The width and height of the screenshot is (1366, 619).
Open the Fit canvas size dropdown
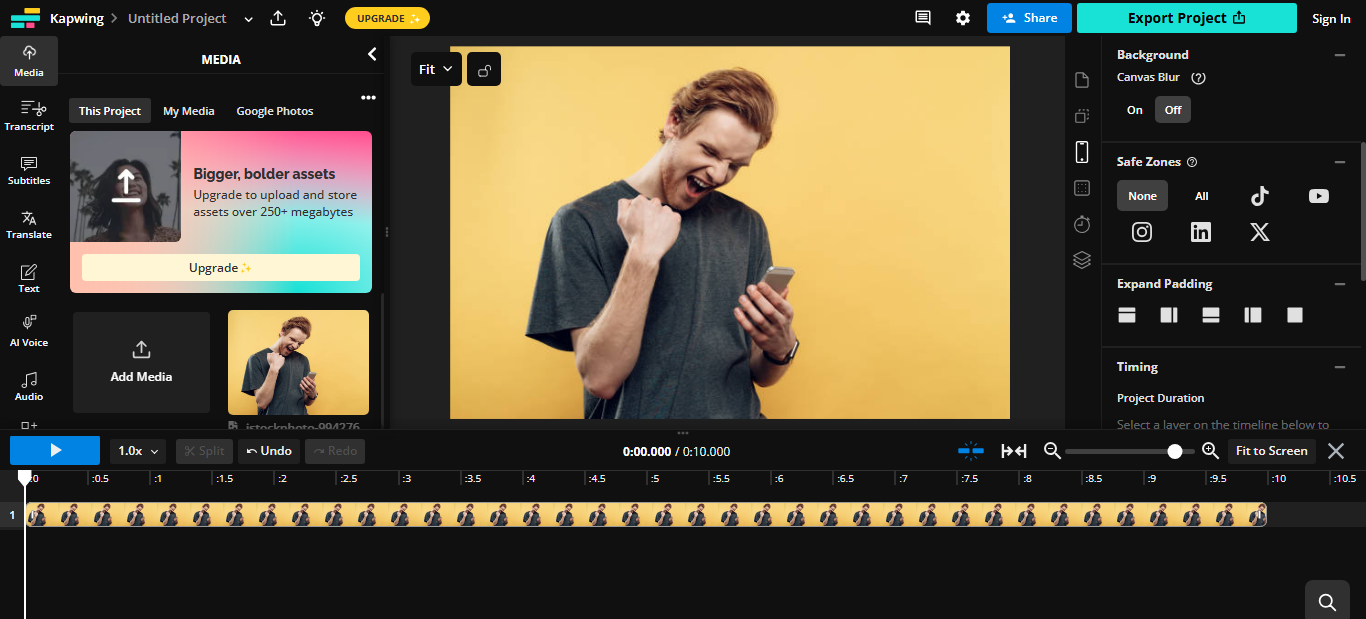pos(436,68)
